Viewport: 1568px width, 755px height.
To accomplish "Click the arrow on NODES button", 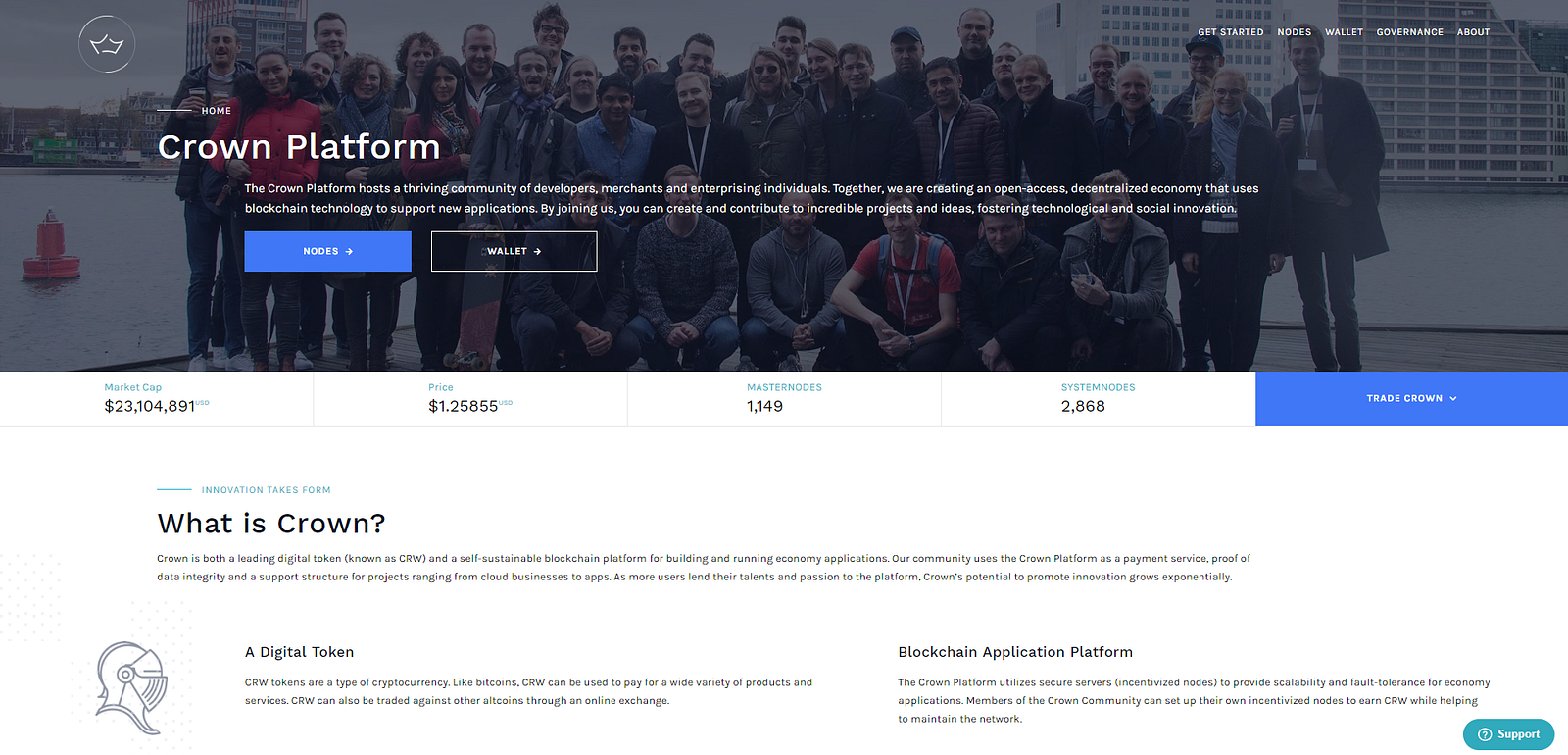I will pos(349,252).
